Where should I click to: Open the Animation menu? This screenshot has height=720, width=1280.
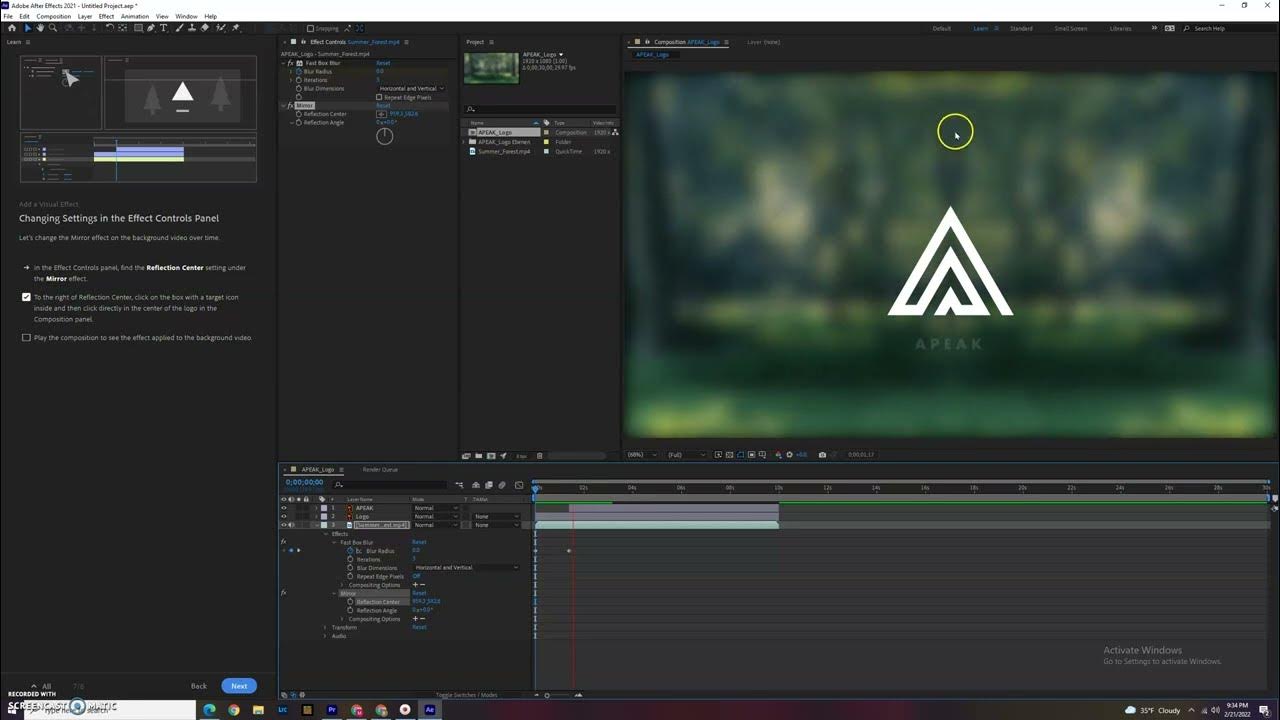134,15
